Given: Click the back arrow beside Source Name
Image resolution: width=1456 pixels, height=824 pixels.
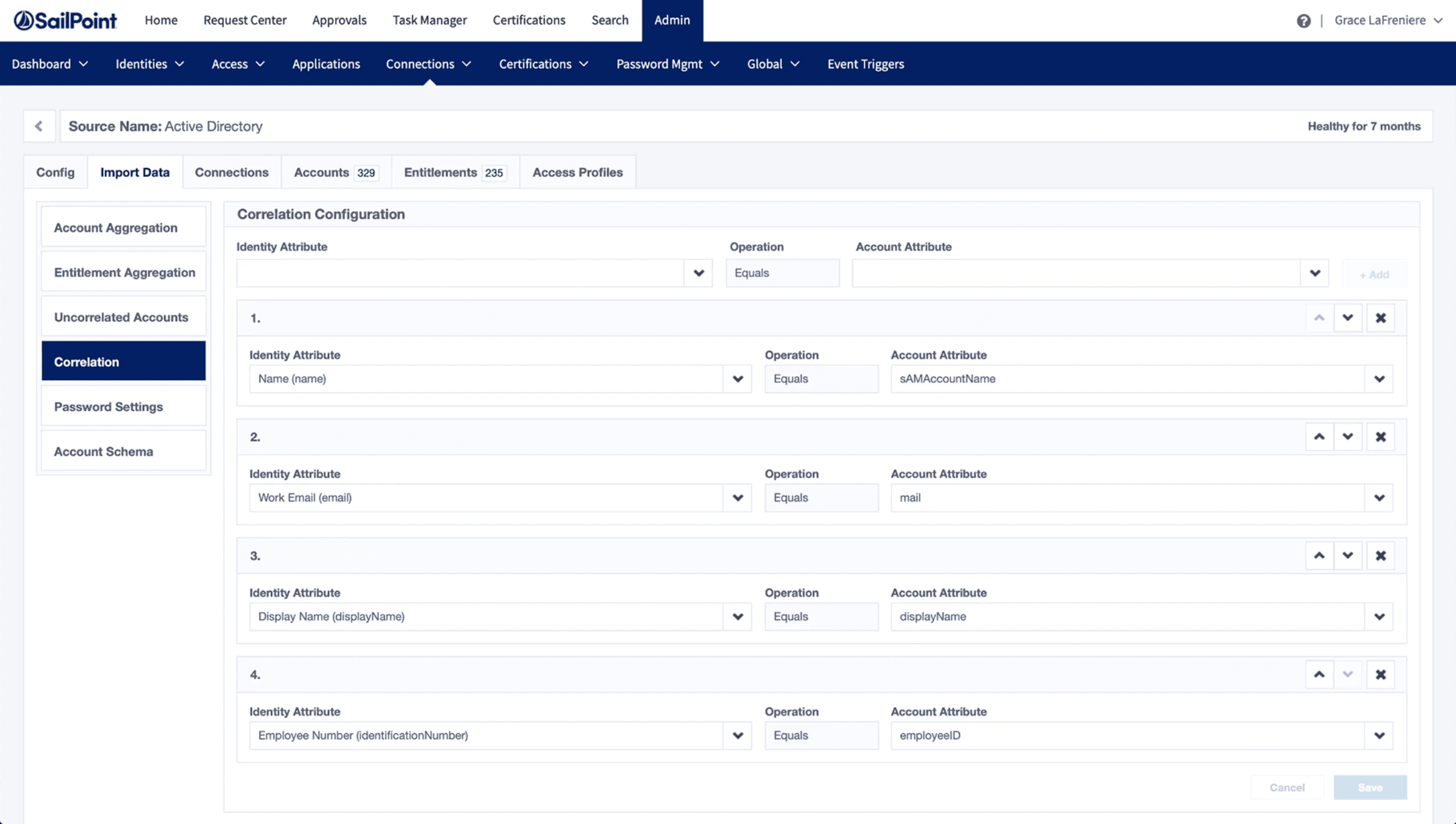Looking at the screenshot, I should tap(39, 126).
